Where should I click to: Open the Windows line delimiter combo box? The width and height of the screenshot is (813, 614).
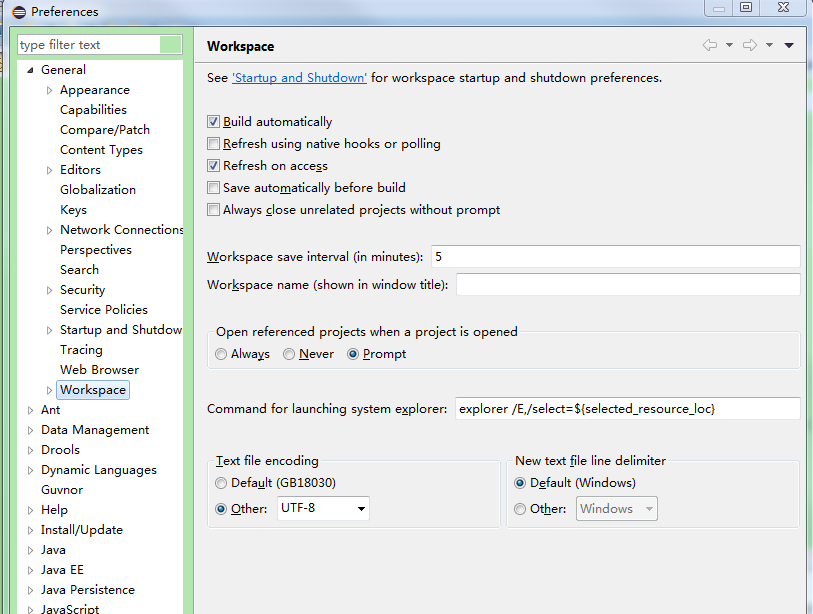tap(616, 509)
